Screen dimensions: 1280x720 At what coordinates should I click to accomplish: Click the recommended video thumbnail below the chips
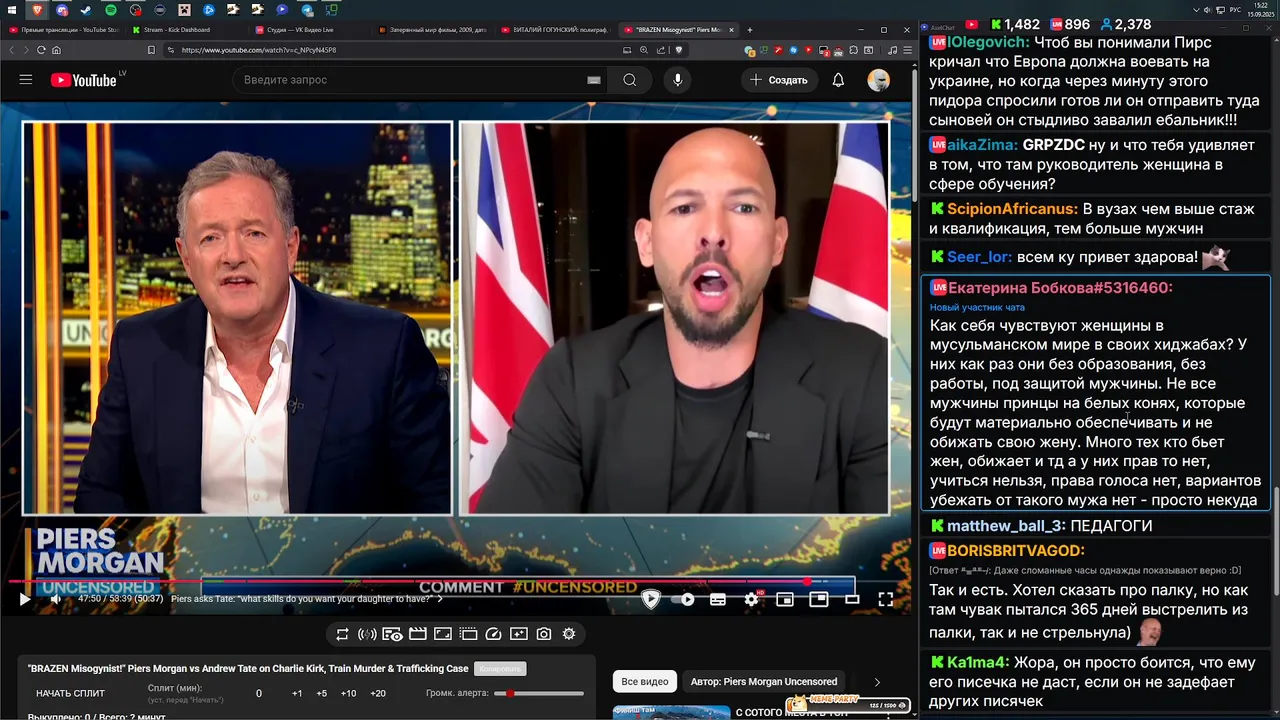[671, 712]
